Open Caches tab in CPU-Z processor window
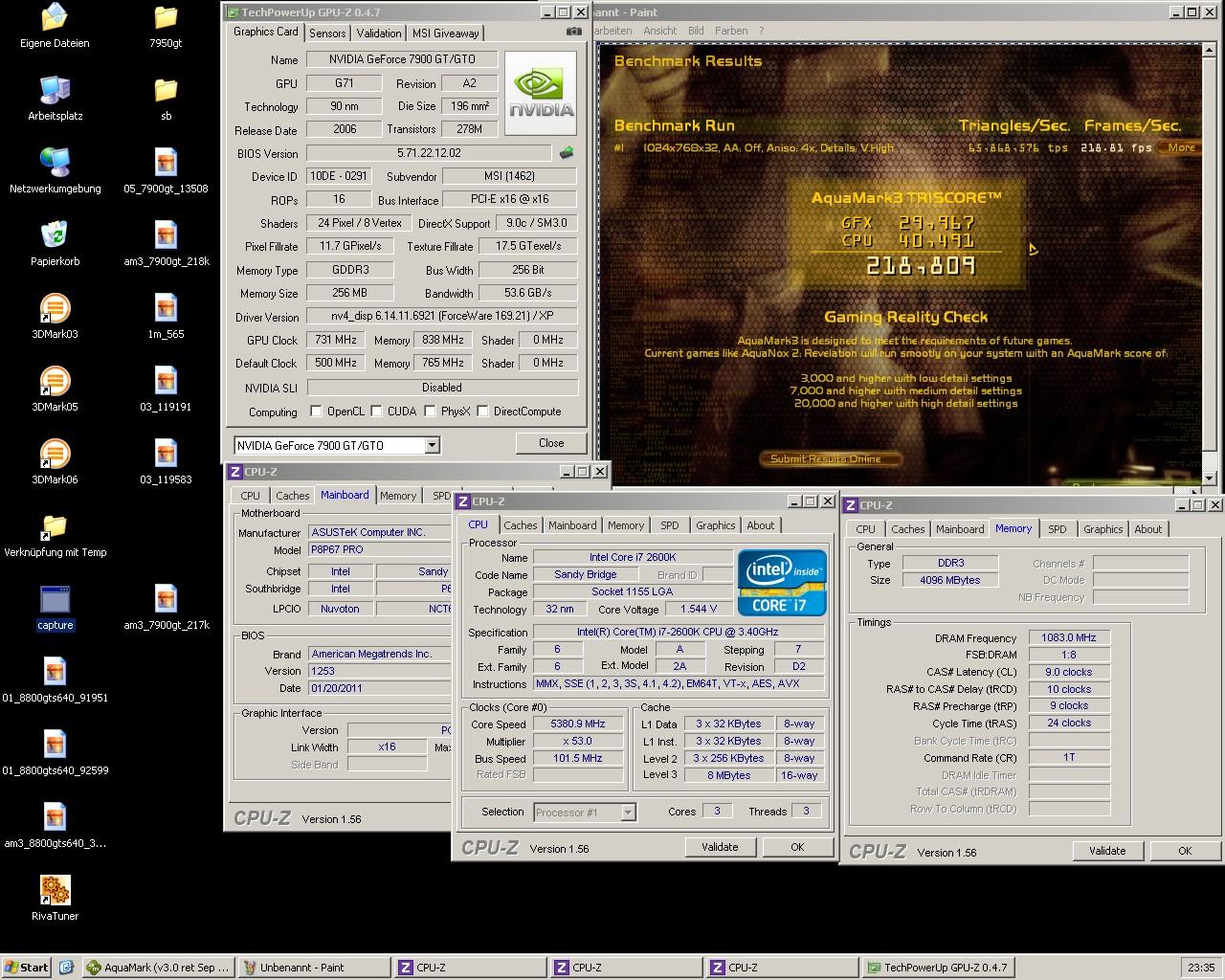Viewport: 1225px width, 980px height. coord(521,525)
